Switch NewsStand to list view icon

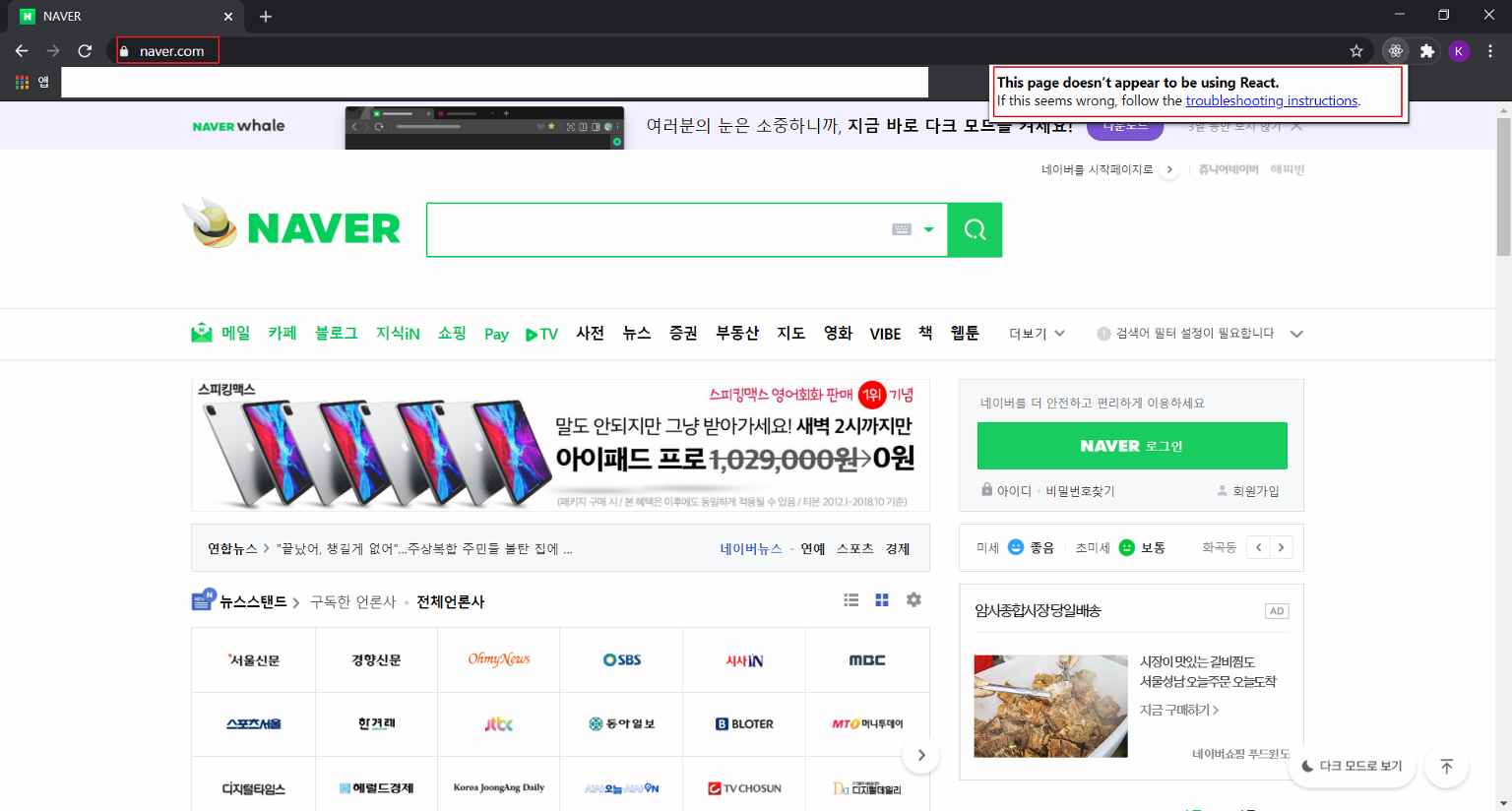(x=851, y=599)
